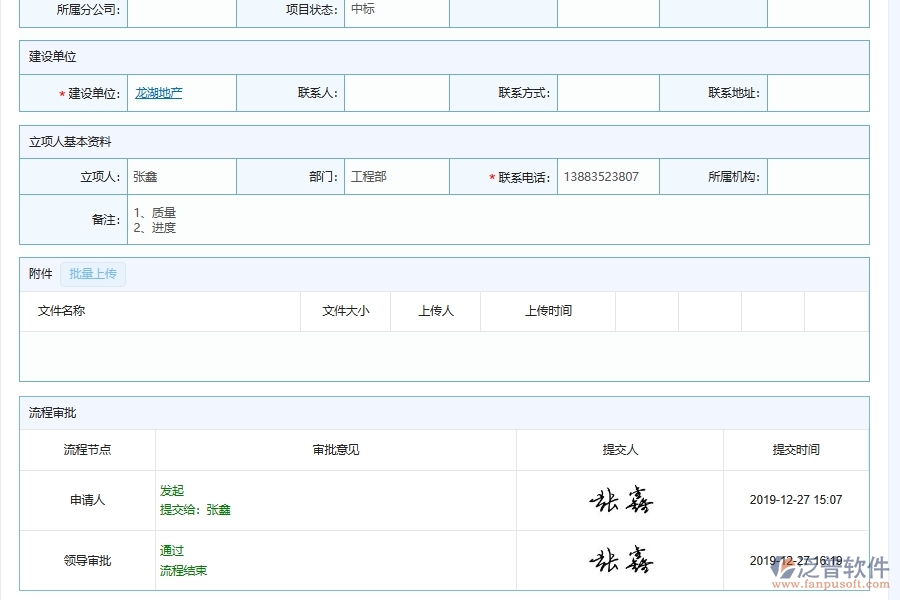Click the applicant's 张鑫 signature image
The width and height of the screenshot is (900, 600).
(620, 500)
